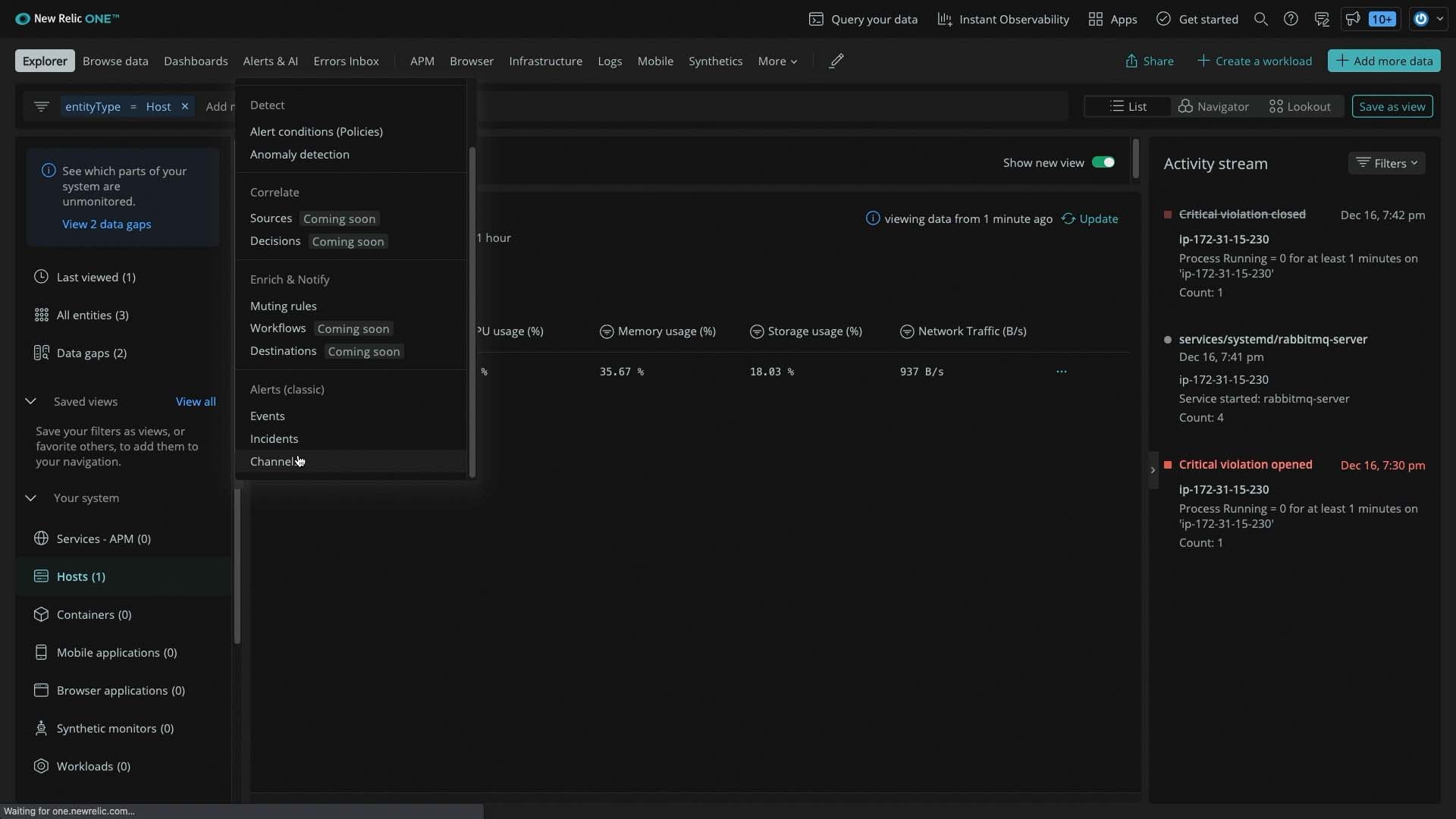The height and width of the screenshot is (819, 1456).
Task: Click the New Relic ONE logo
Action: tap(67, 19)
